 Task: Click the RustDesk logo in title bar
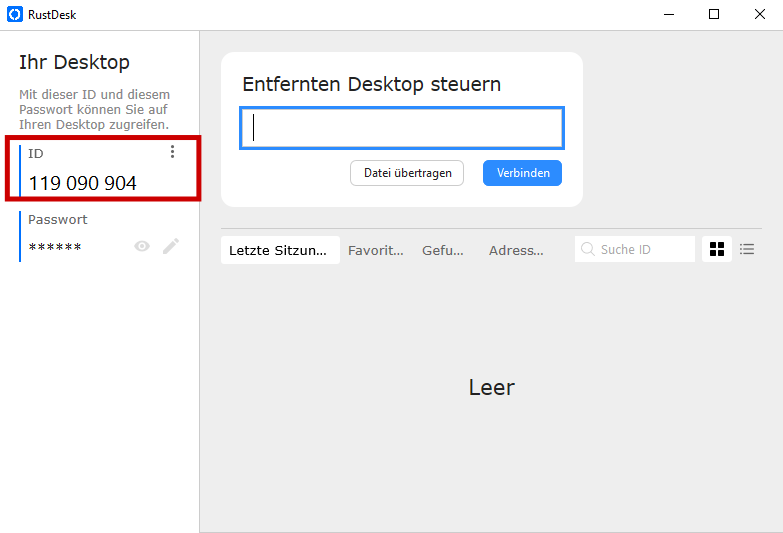point(14,14)
